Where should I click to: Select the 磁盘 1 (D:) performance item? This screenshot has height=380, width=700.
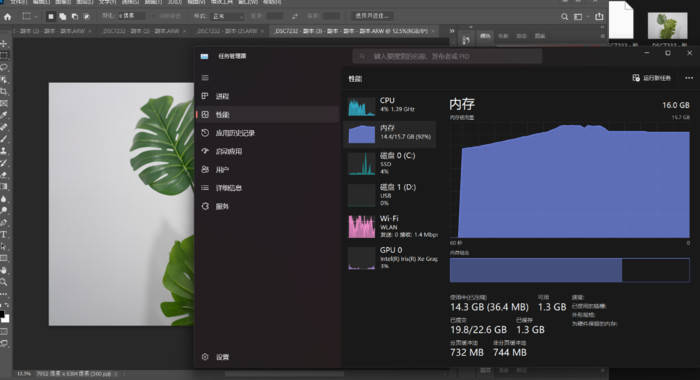(391, 195)
